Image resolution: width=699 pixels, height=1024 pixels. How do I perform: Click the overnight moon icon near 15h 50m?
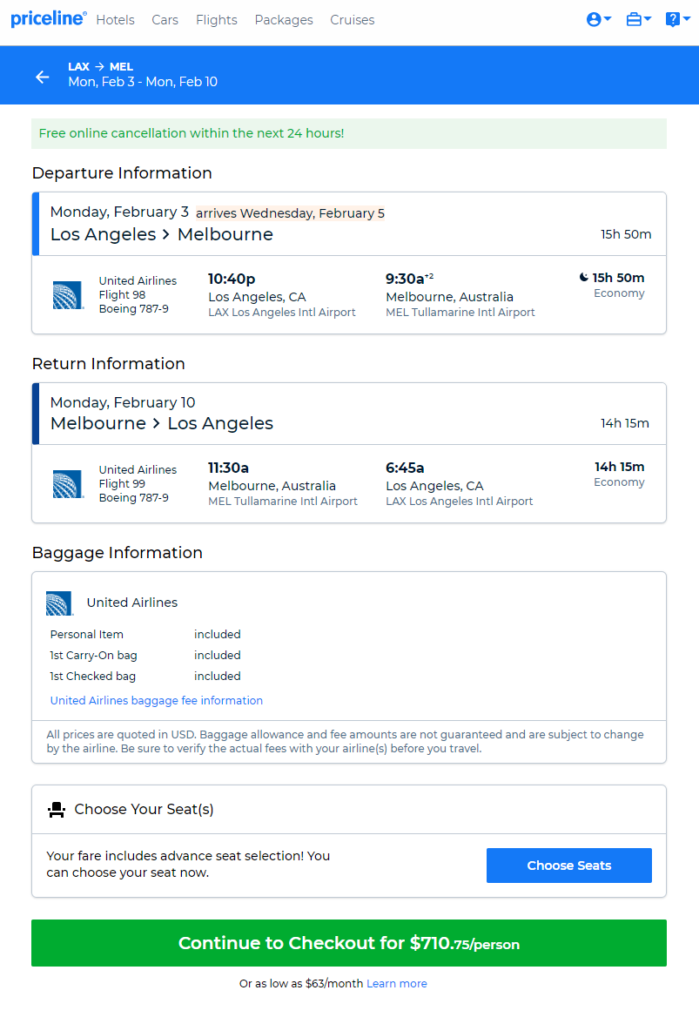(583, 278)
